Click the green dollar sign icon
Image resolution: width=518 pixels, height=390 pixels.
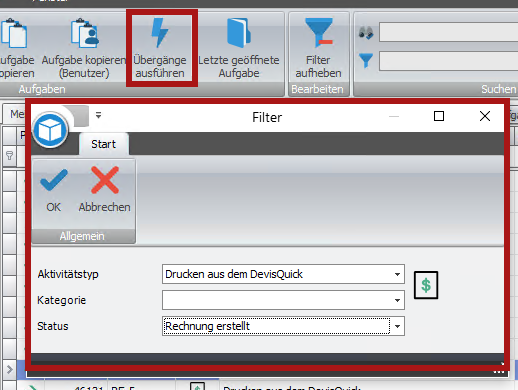click(x=426, y=285)
